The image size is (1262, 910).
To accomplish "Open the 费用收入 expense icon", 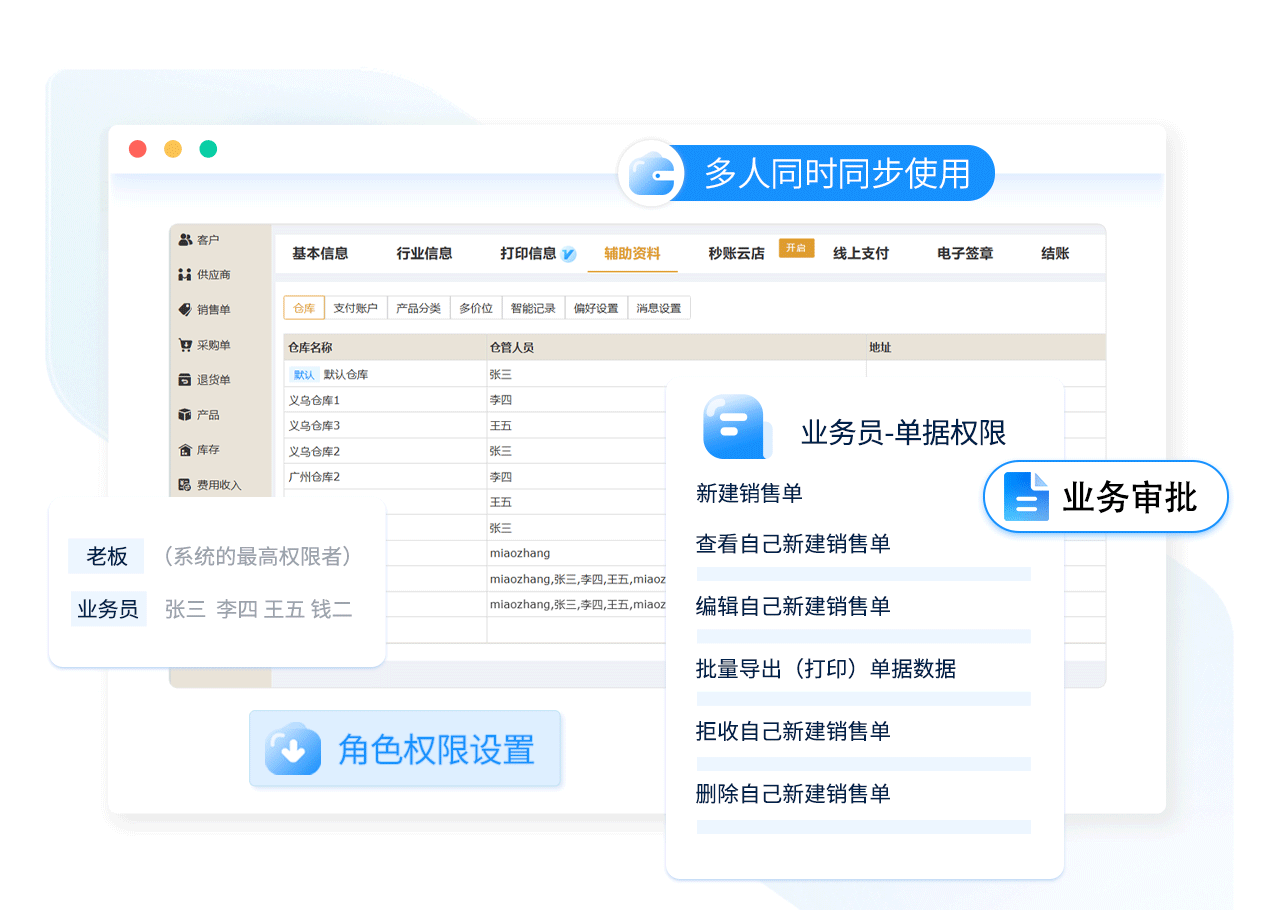I will (185, 485).
